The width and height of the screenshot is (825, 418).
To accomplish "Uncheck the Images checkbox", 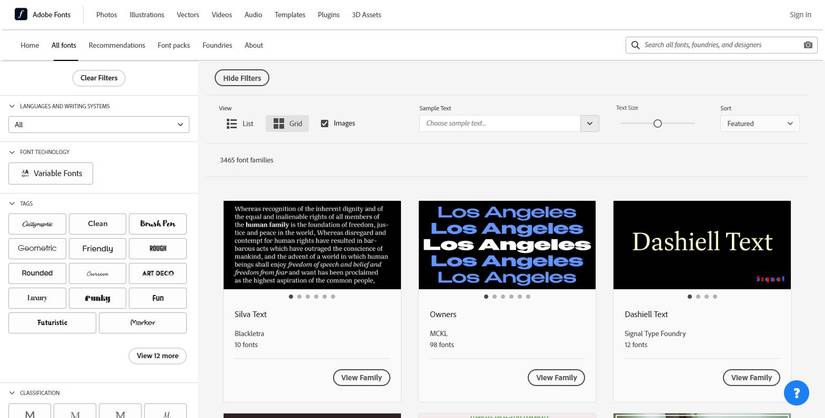I will 325,124.
